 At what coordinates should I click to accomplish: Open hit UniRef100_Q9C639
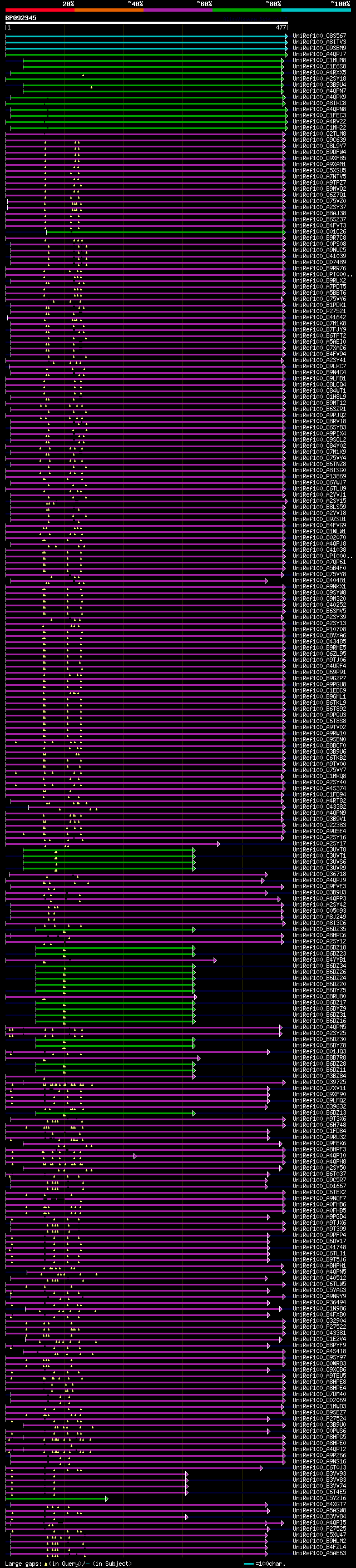pyautogui.click(x=319, y=140)
